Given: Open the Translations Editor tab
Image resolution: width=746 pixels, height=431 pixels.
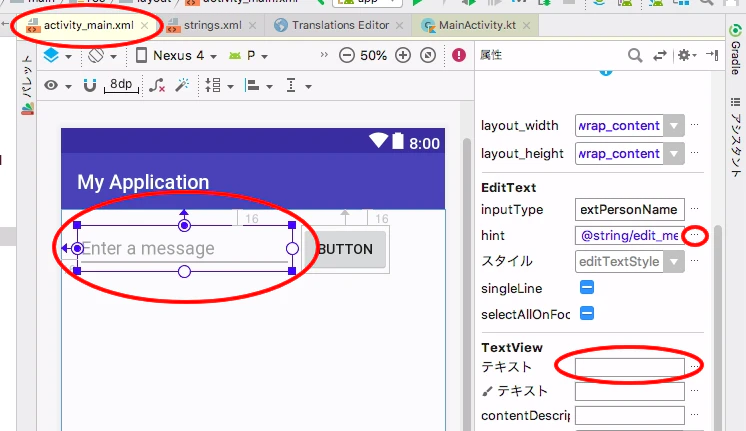Looking at the screenshot, I should pyautogui.click(x=340, y=25).
